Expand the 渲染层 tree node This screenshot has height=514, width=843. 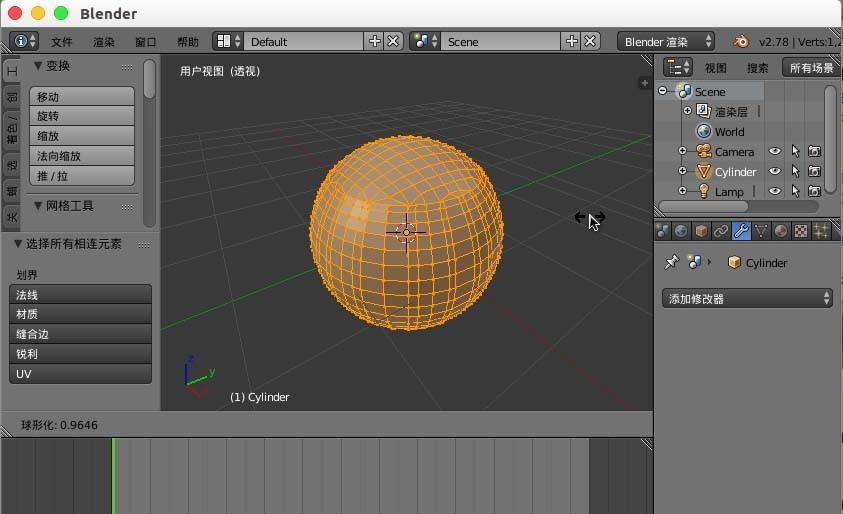pyautogui.click(x=687, y=111)
